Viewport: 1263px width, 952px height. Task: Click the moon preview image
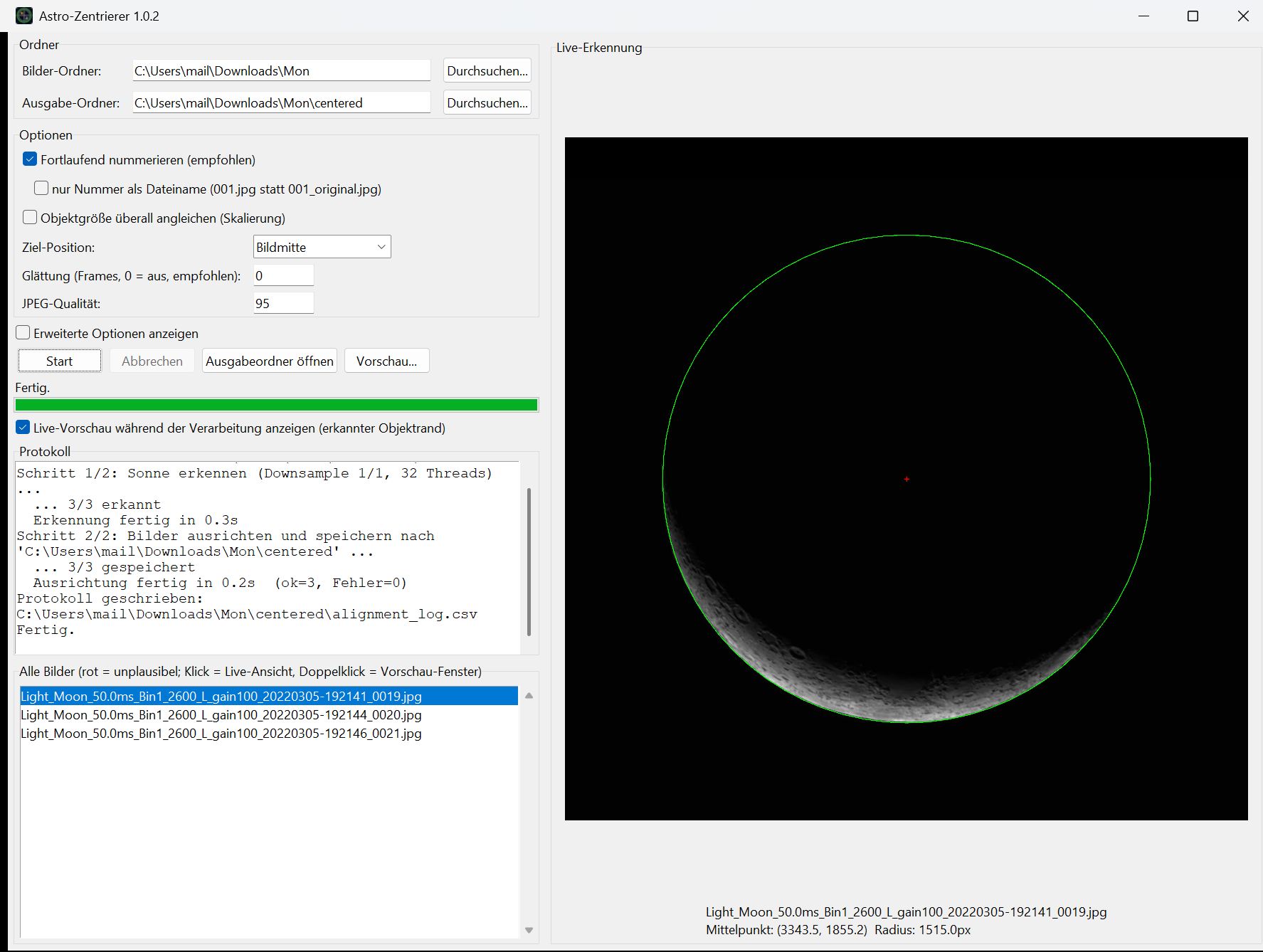click(906, 478)
